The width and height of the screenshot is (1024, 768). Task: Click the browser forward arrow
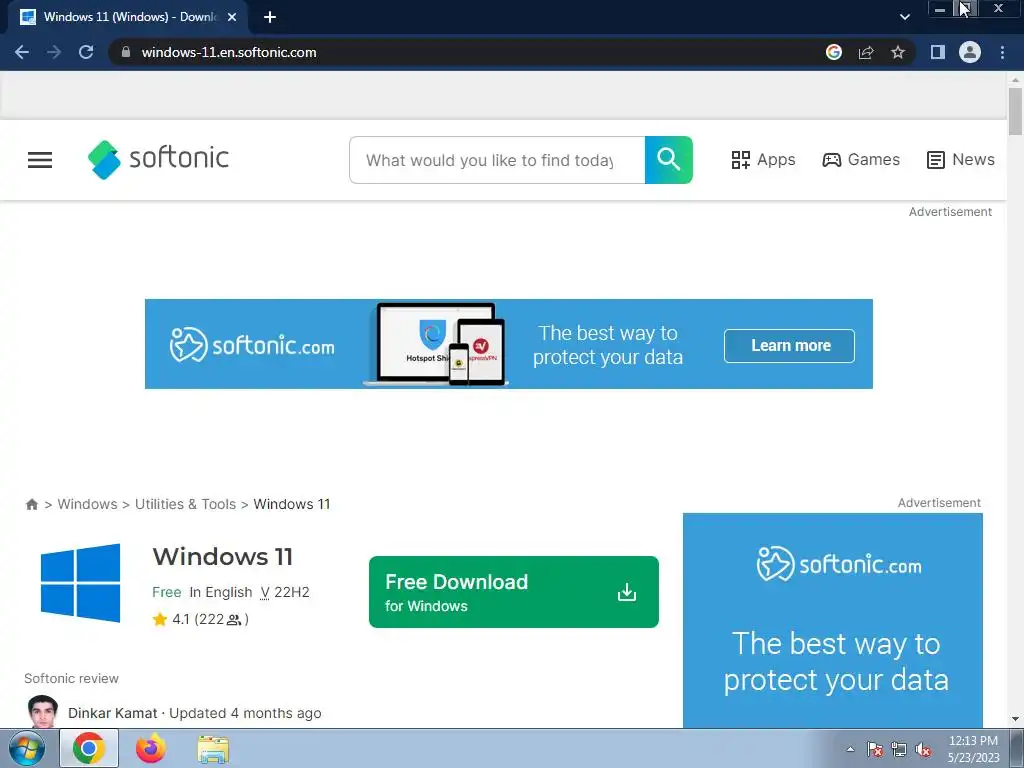(54, 52)
